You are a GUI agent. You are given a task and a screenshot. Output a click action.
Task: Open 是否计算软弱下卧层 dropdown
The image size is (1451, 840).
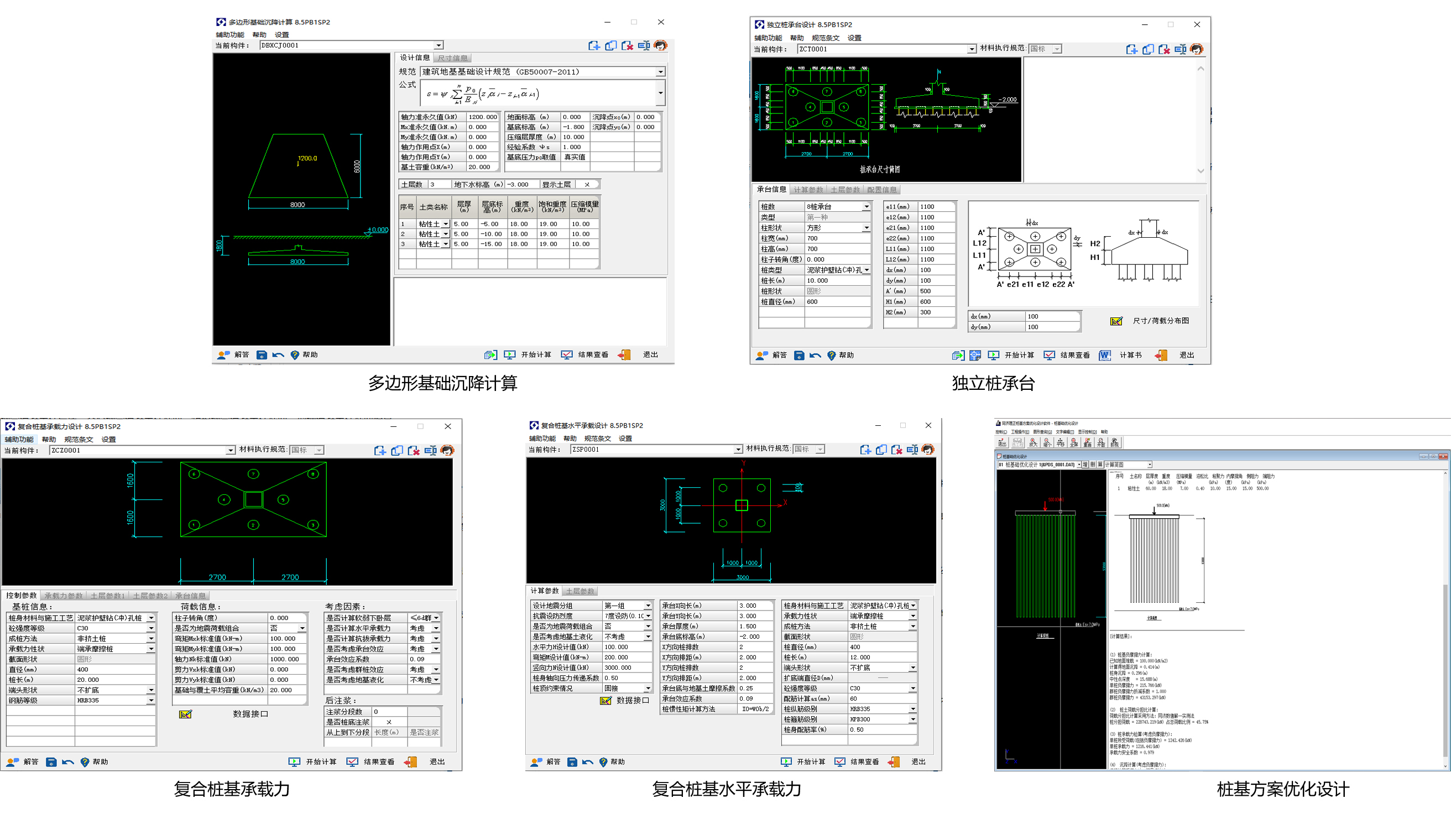pyautogui.click(x=436, y=618)
